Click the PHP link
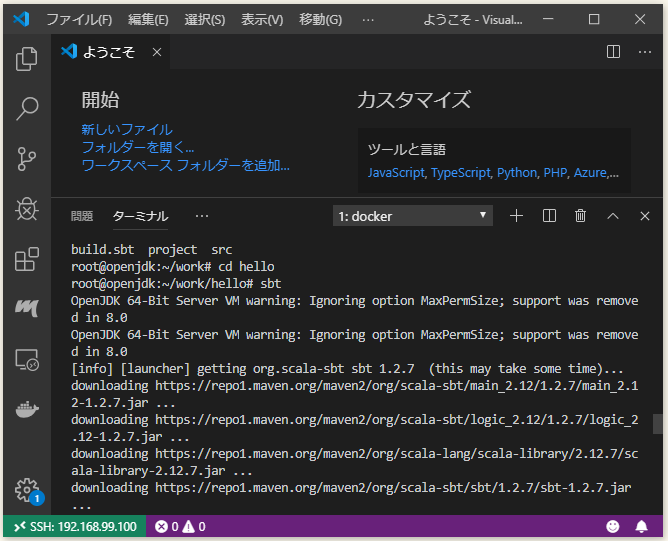This screenshot has width=668, height=541. point(555,173)
